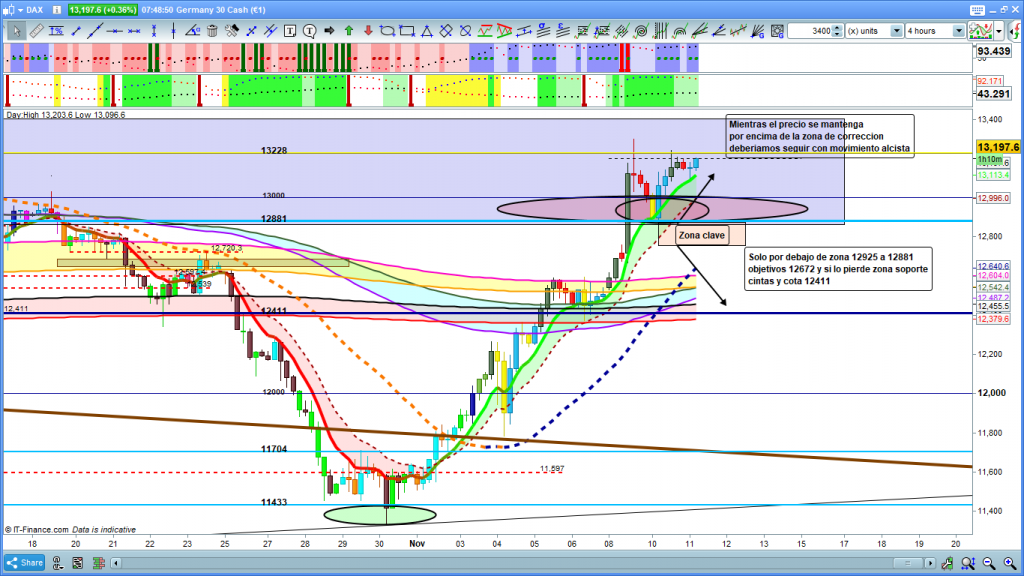Select the boxed T text tool
Image resolution: width=1024 pixels, height=576 pixels.
(289, 31)
